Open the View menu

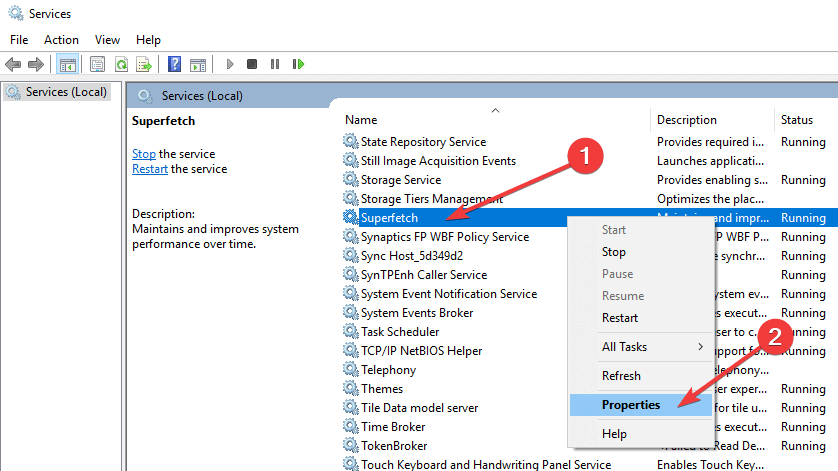[107, 40]
